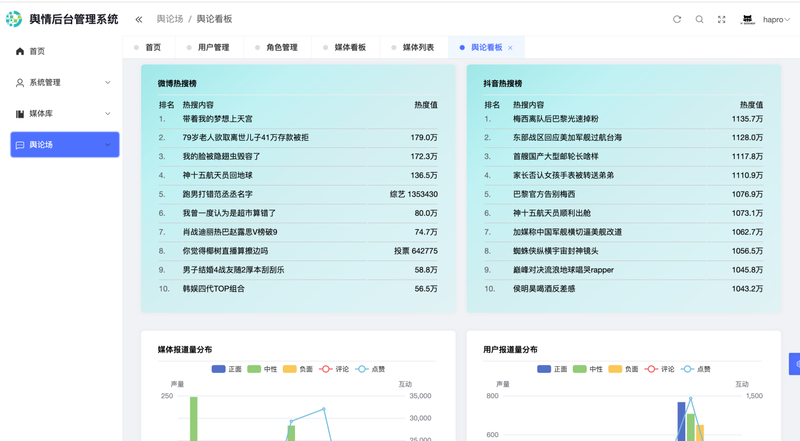The height and width of the screenshot is (441, 800).
Task: Click the 舆情后台管理系统 logo icon
Action: click(14, 19)
